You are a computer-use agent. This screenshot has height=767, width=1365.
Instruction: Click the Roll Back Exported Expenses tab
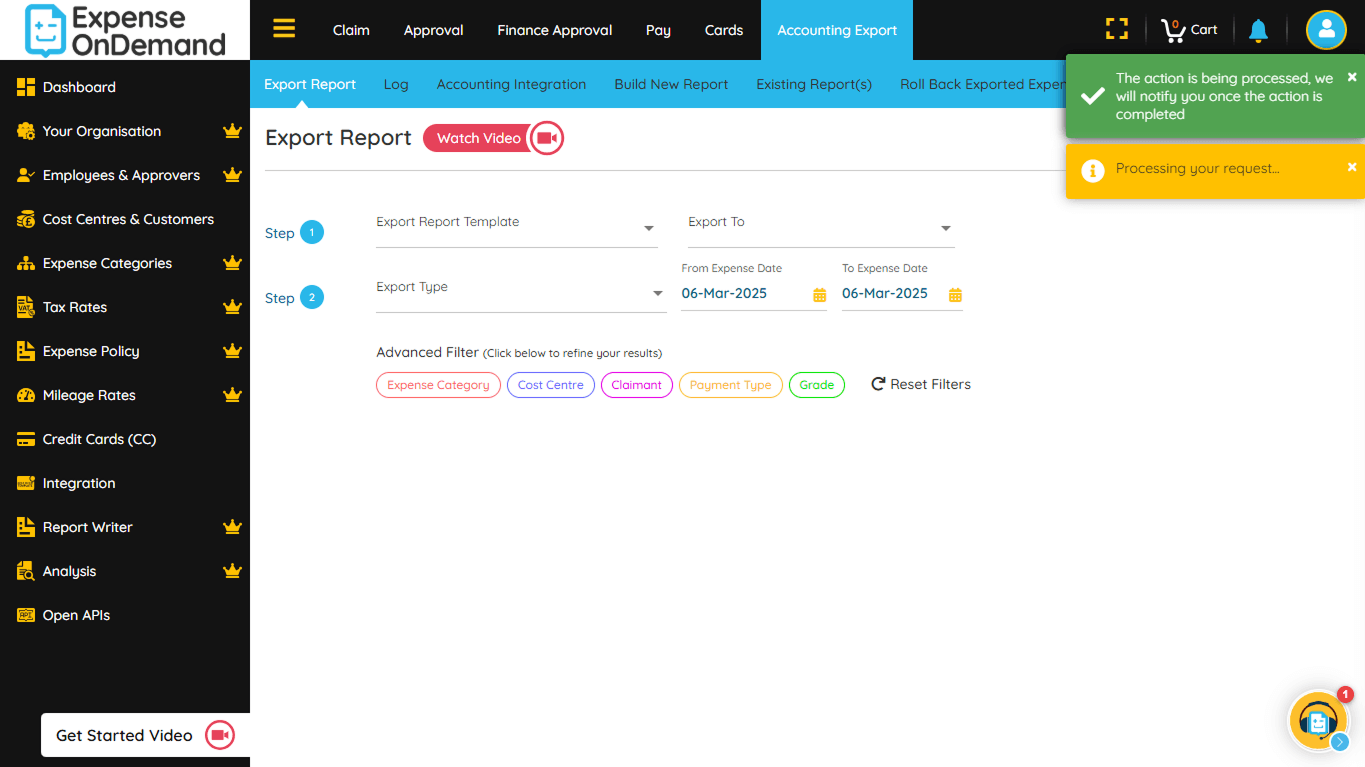pyautogui.click(x=982, y=84)
